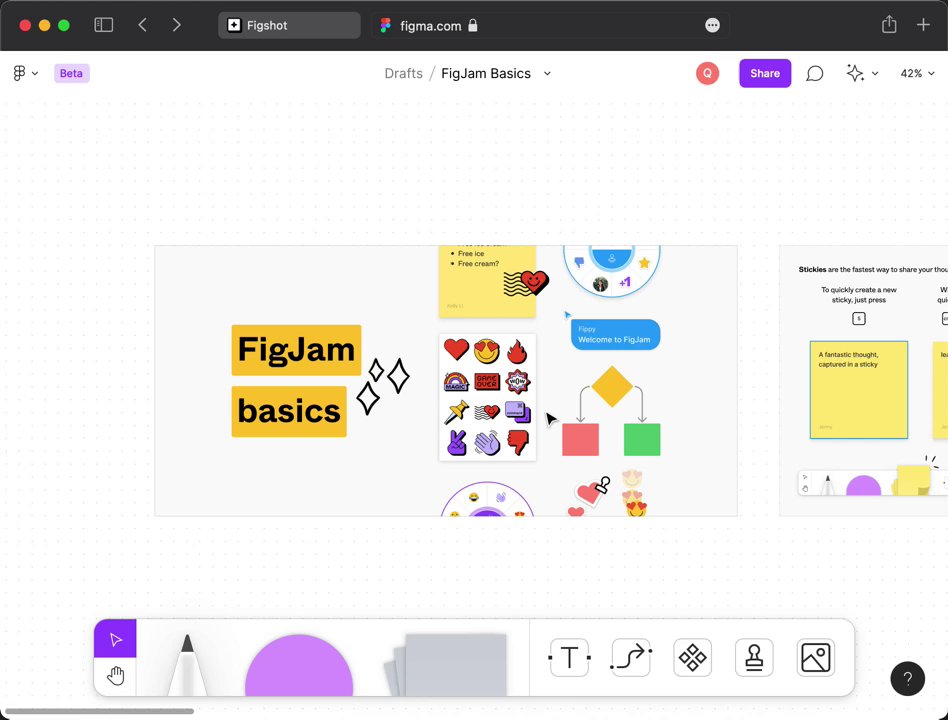Screen dimensions: 948x720
Task: Select the red thumbs-down sticker
Action: 518,442
